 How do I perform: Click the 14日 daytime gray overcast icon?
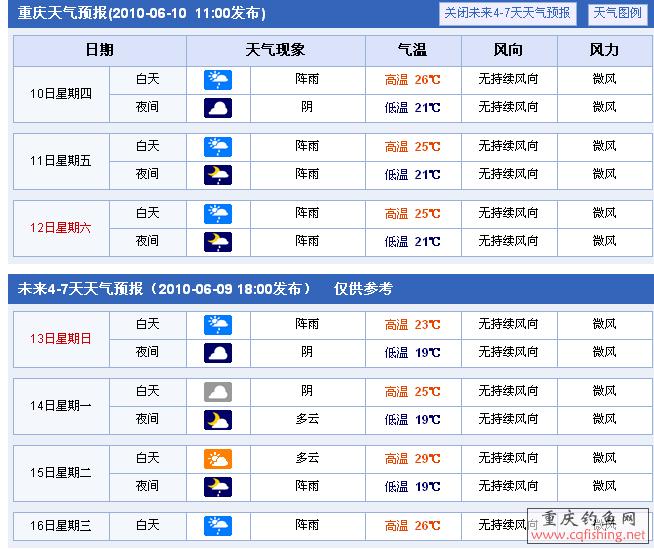coord(218,392)
